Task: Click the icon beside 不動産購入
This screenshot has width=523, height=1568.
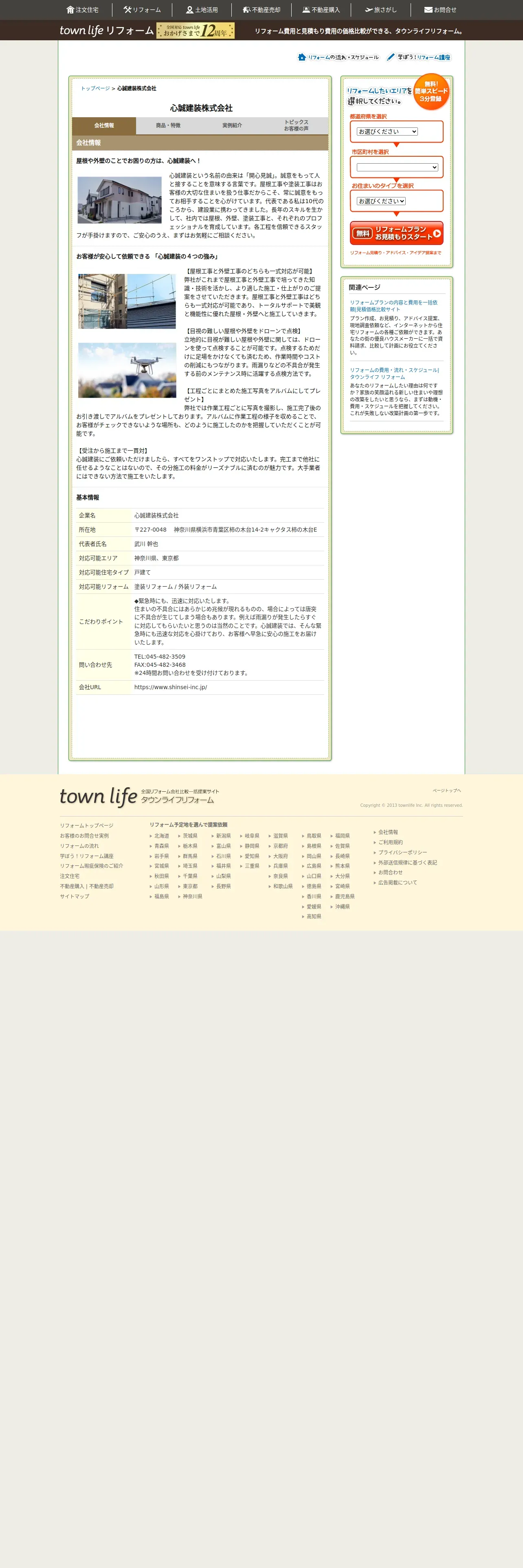Action: pos(306,10)
